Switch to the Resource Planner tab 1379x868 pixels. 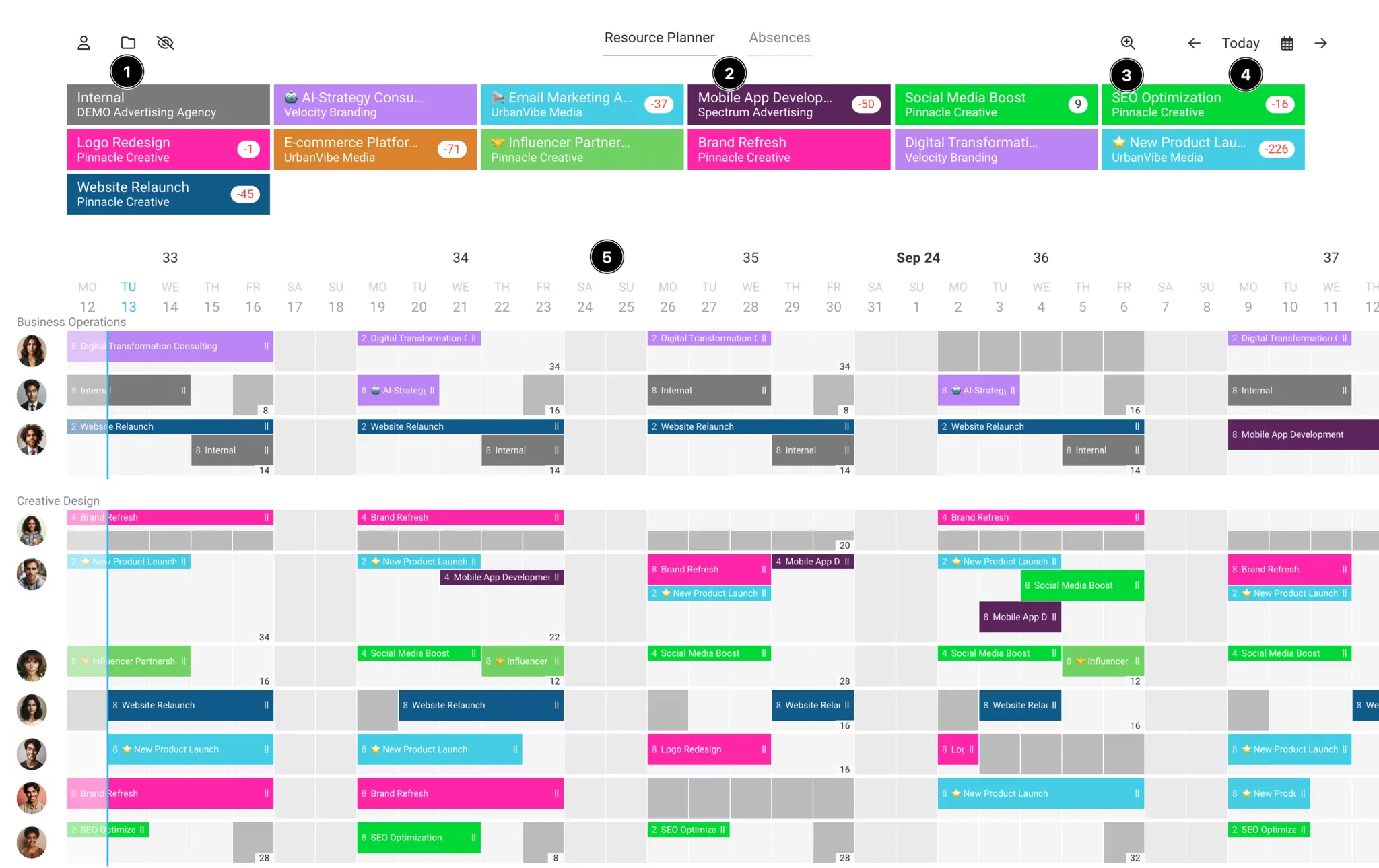pos(660,37)
